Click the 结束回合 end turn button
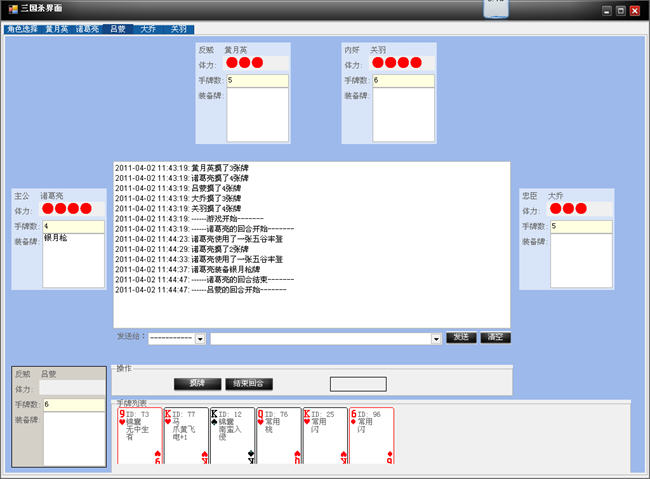Image resolution: width=650 pixels, height=479 pixels. click(x=249, y=384)
